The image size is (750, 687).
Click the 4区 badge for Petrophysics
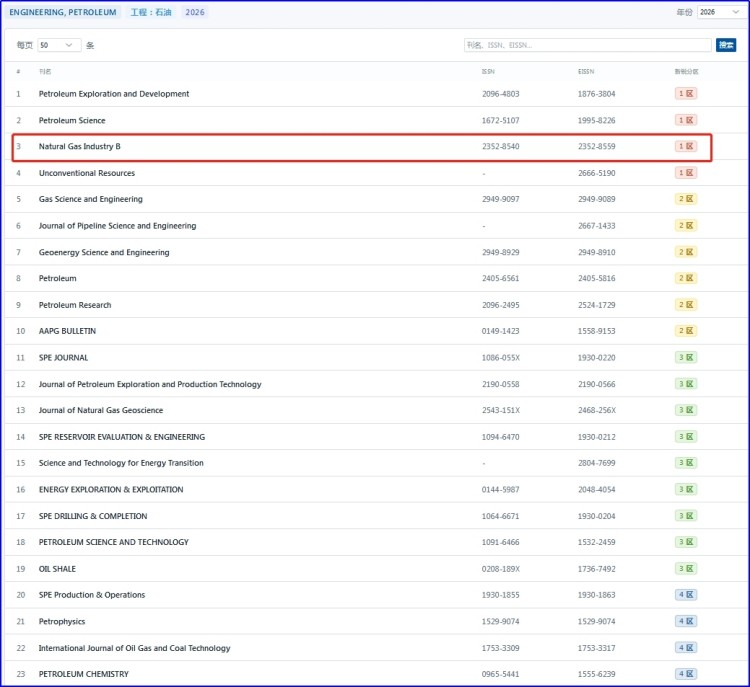pos(685,622)
